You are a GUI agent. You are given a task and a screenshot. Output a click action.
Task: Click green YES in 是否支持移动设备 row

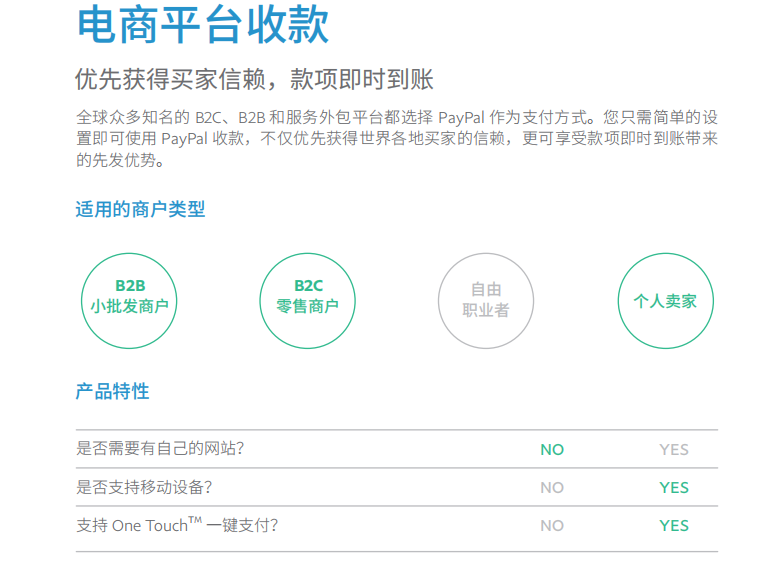(x=674, y=488)
